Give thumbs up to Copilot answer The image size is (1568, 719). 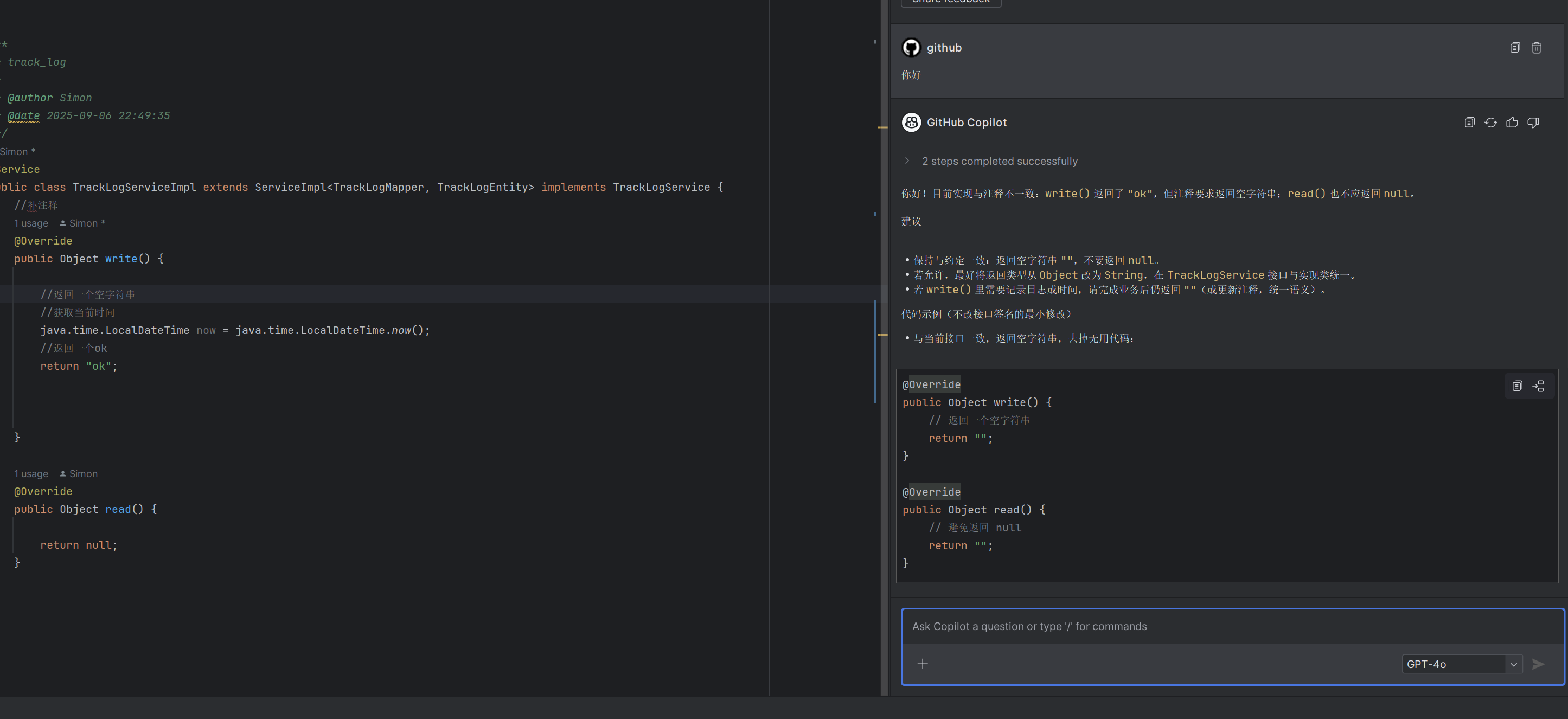click(1512, 122)
